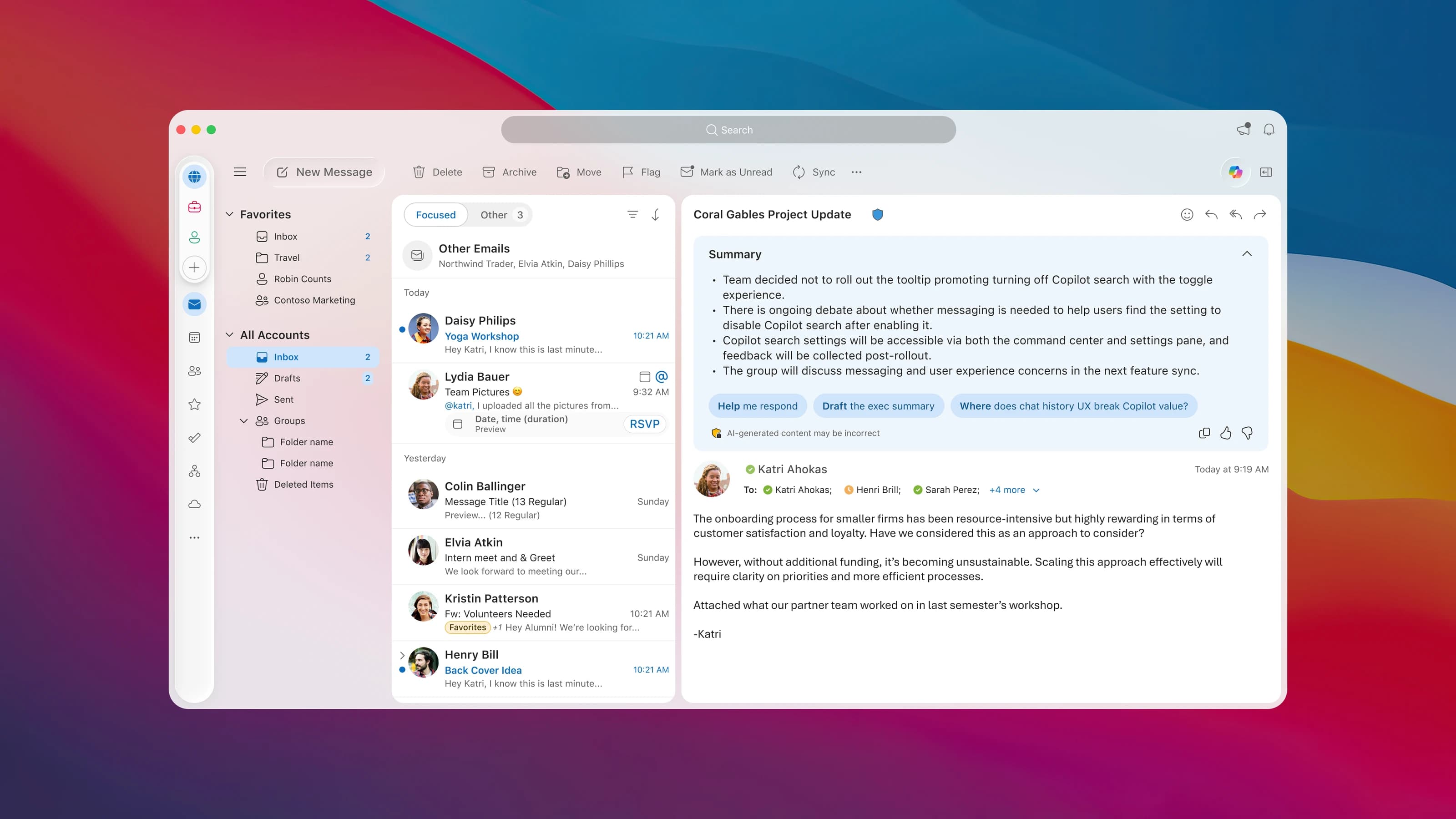The image size is (1456, 819).
Task: Click the reply arrow icon
Action: click(x=1211, y=214)
